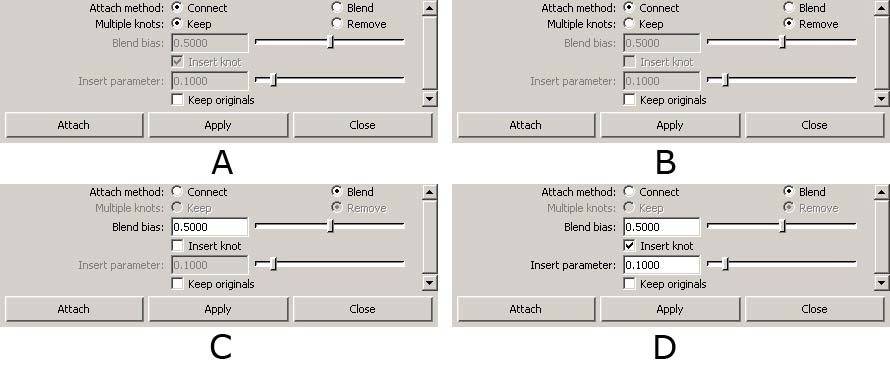Image resolution: width=890 pixels, height=365 pixels.
Task: Click Insert parameter field in panel D
Action: pos(661,265)
